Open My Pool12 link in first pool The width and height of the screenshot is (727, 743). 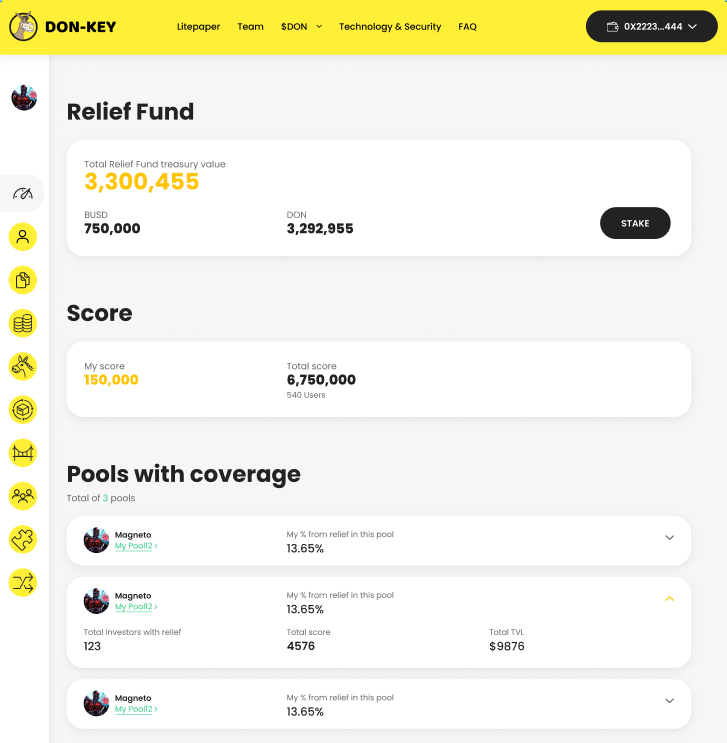(136, 546)
